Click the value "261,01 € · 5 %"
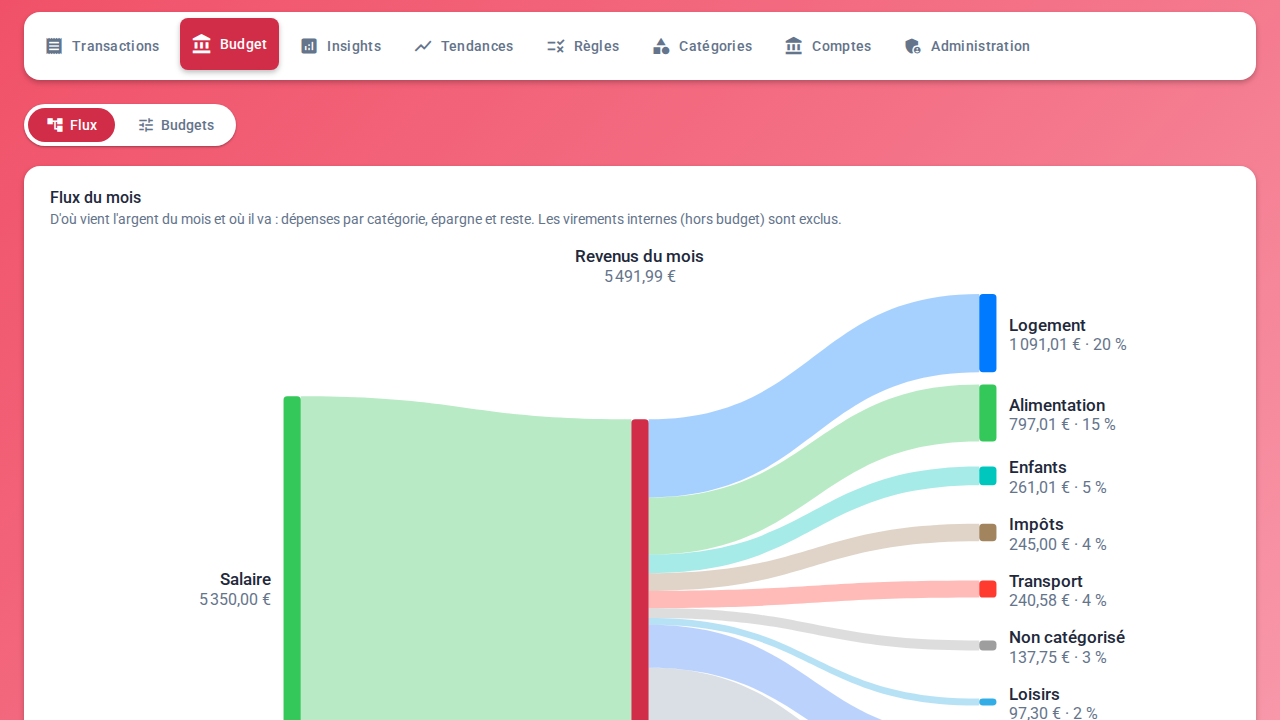 coord(1058,488)
